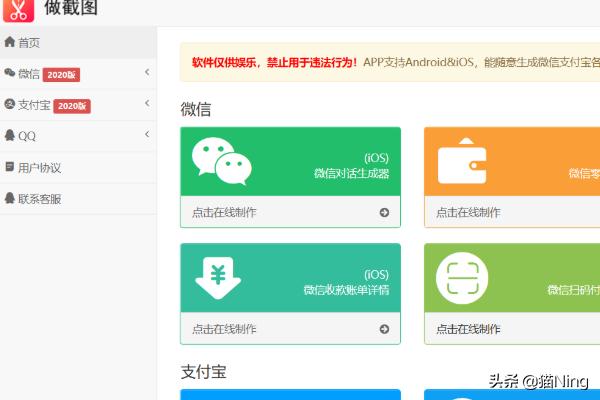The width and height of the screenshot is (600, 400).
Task: Click the 微信 section heading
Action: tap(196, 109)
